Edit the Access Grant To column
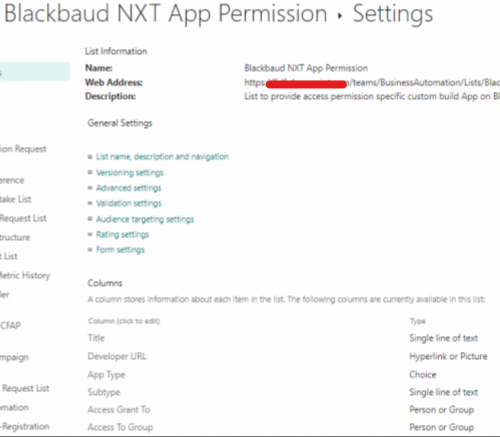Viewport: 500px width, 437px height. click(x=119, y=410)
